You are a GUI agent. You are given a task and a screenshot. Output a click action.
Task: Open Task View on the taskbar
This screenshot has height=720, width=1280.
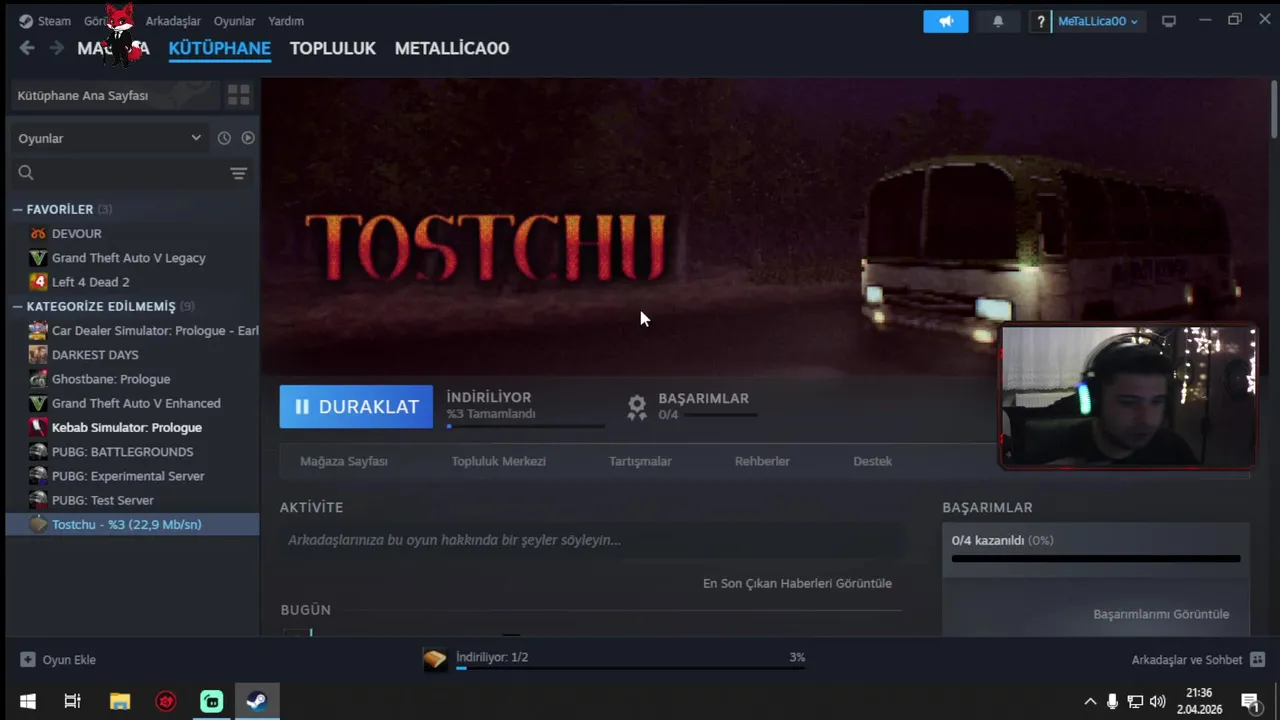[72, 701]
